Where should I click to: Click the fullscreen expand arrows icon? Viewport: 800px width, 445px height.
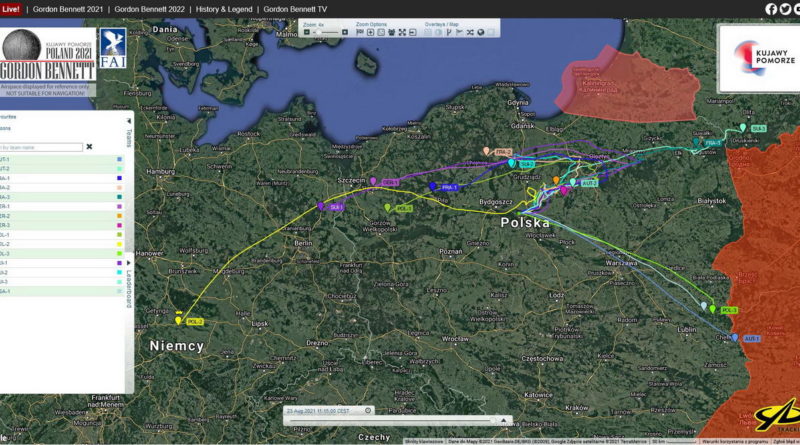pos(401,32)
